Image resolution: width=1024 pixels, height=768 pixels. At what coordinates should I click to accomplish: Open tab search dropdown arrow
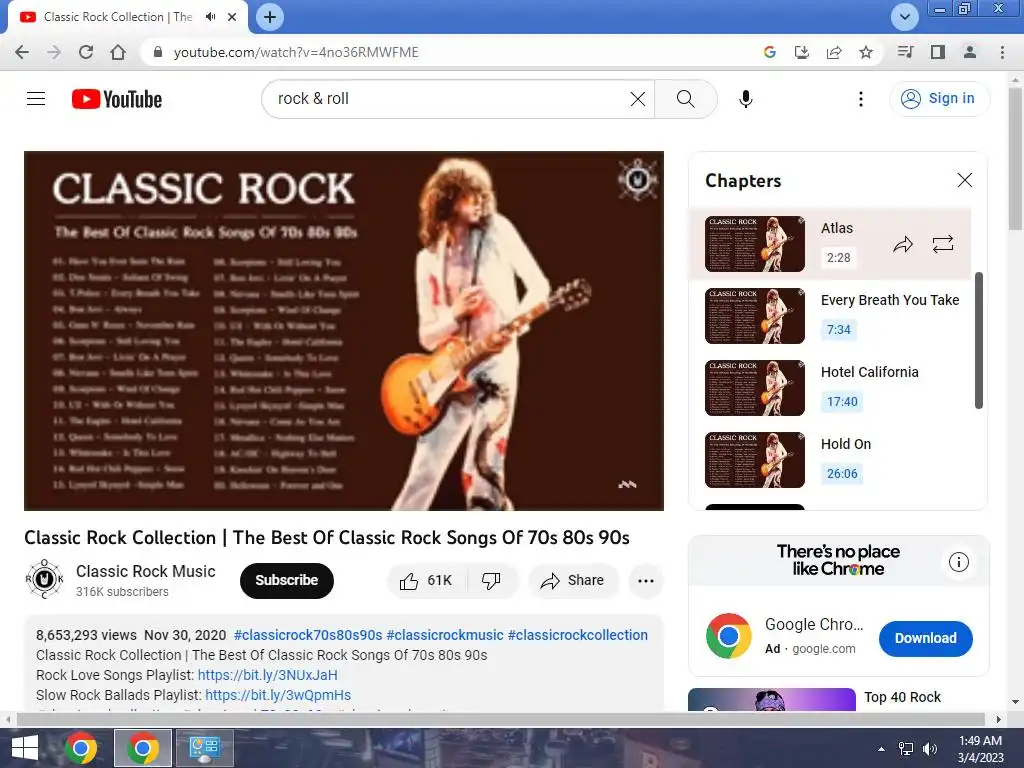pyautogui.click(x=904, y=17)
